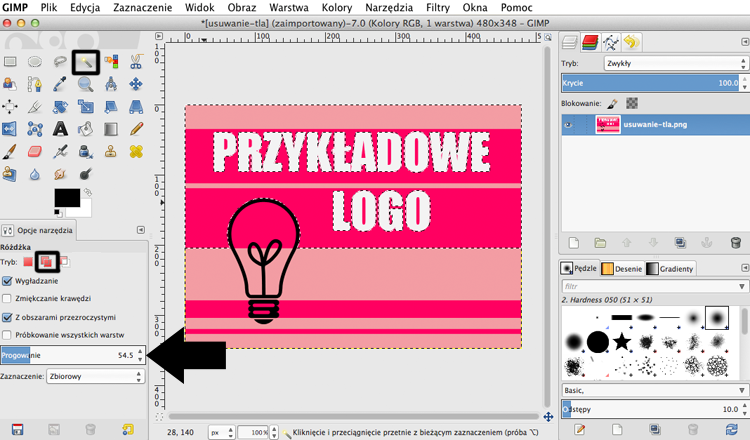This screenshot has width=750, height=440.
Task: Open the Zaznaczenie menu
Action: (x=143, y=8)
